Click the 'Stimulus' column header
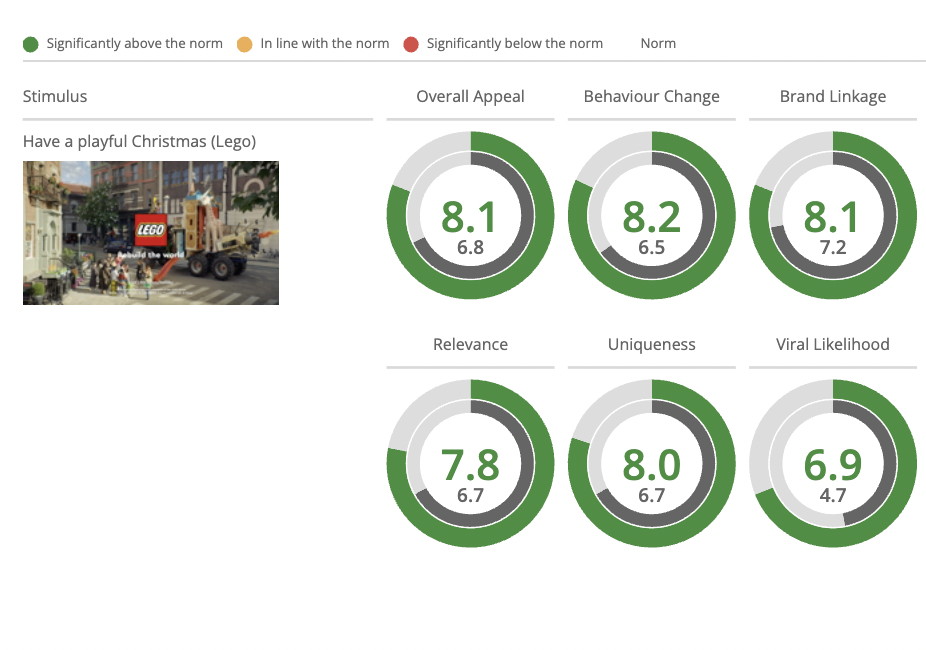This screenshot has width=926, height=650. point(55,96)
